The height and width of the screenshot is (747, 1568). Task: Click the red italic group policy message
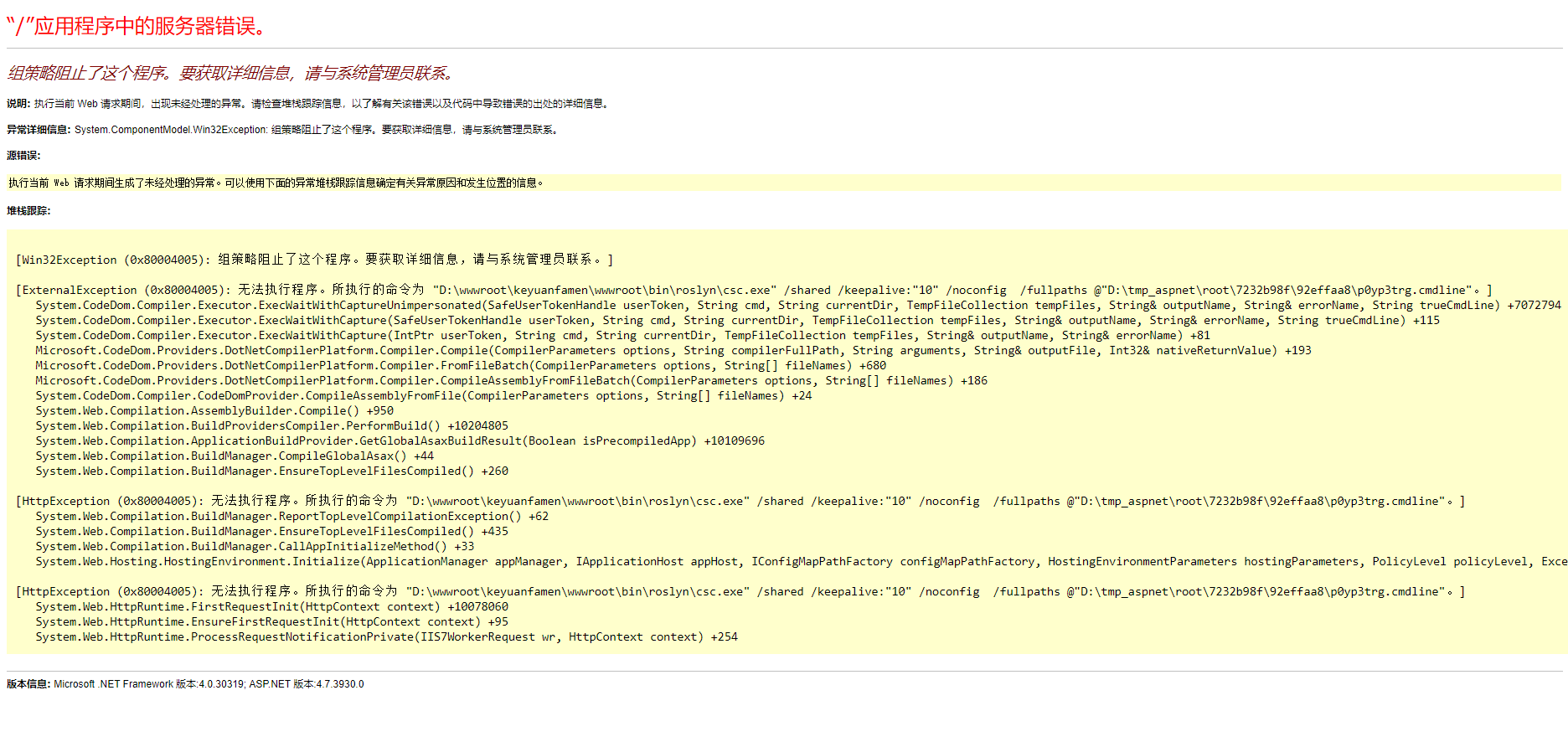tap(231, 74)
